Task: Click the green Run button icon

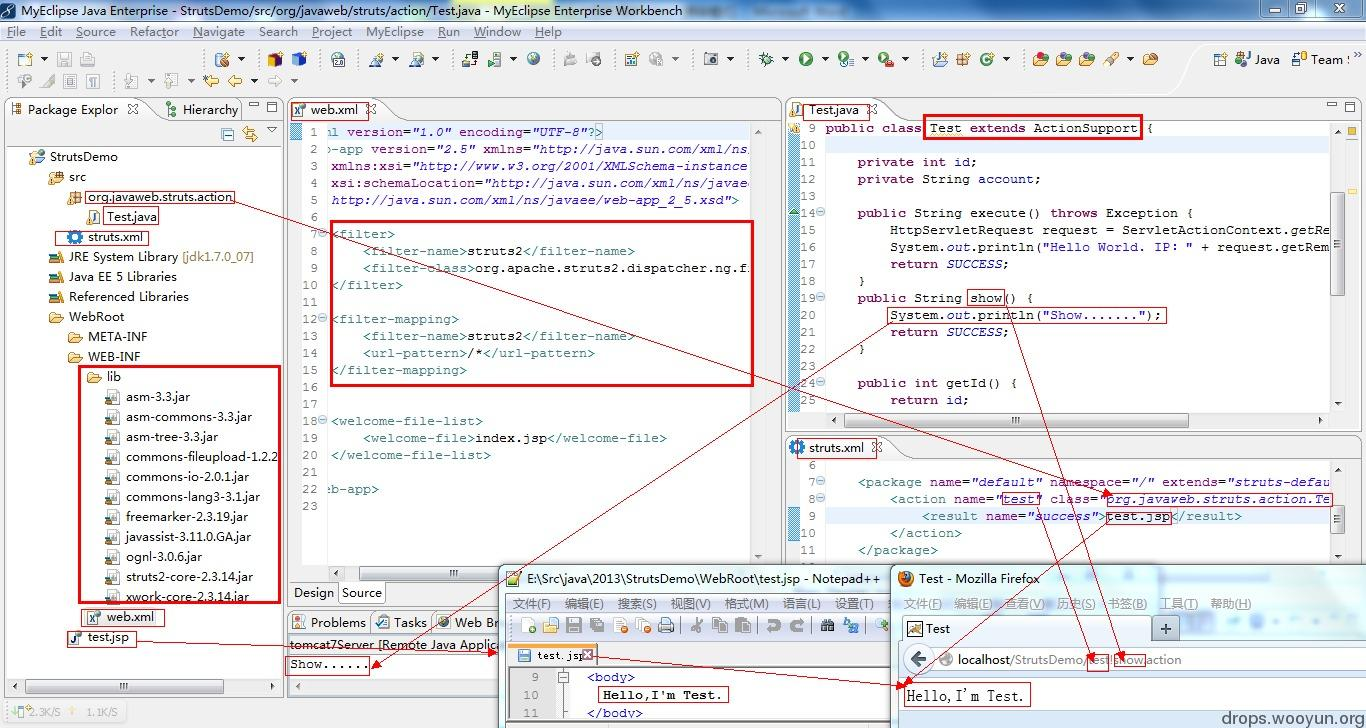Action: [806, 59]
